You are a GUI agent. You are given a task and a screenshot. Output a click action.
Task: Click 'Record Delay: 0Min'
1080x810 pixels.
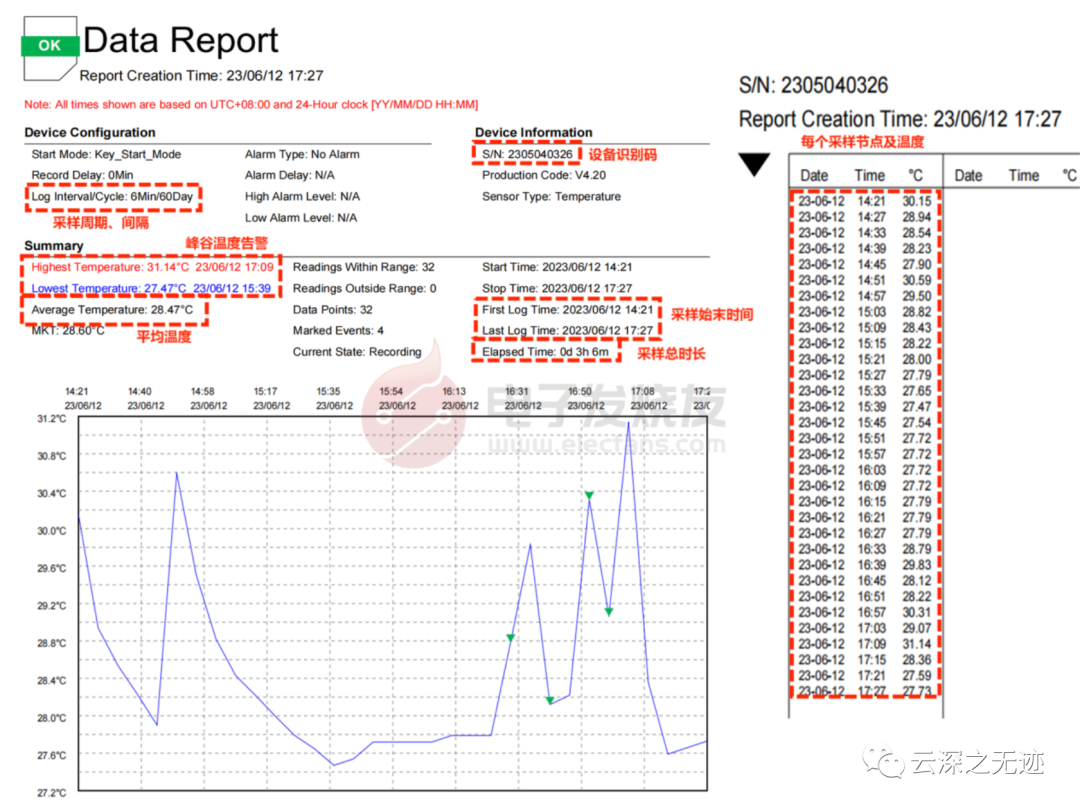point(82,175)
